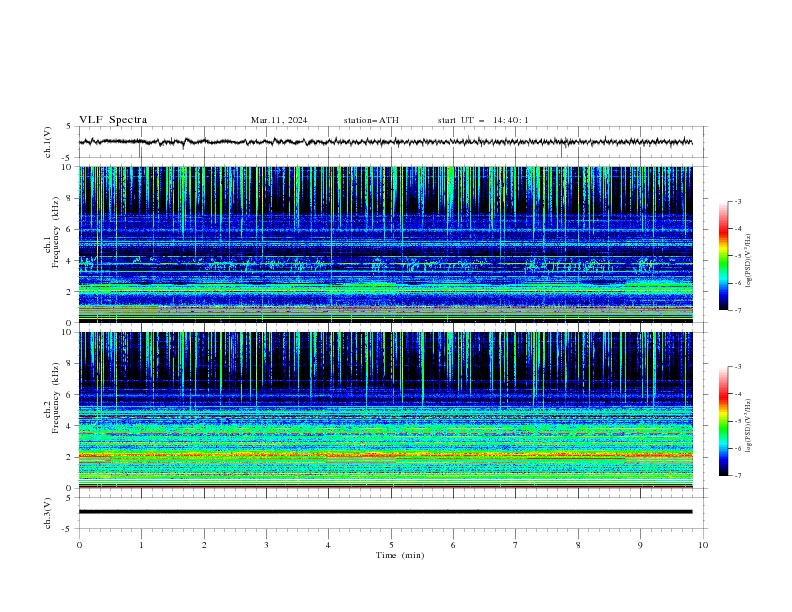This screenshot has width=792, height=612.
Task: Click the ch.3 voltage flat trace
Action: tap(385, 512)
